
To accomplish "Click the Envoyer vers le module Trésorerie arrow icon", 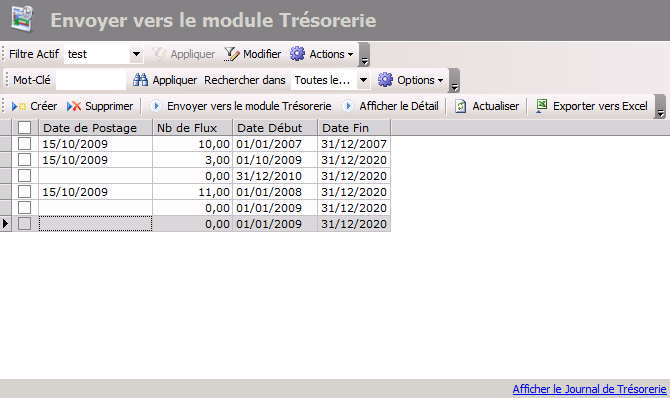I will click(156, 106).
